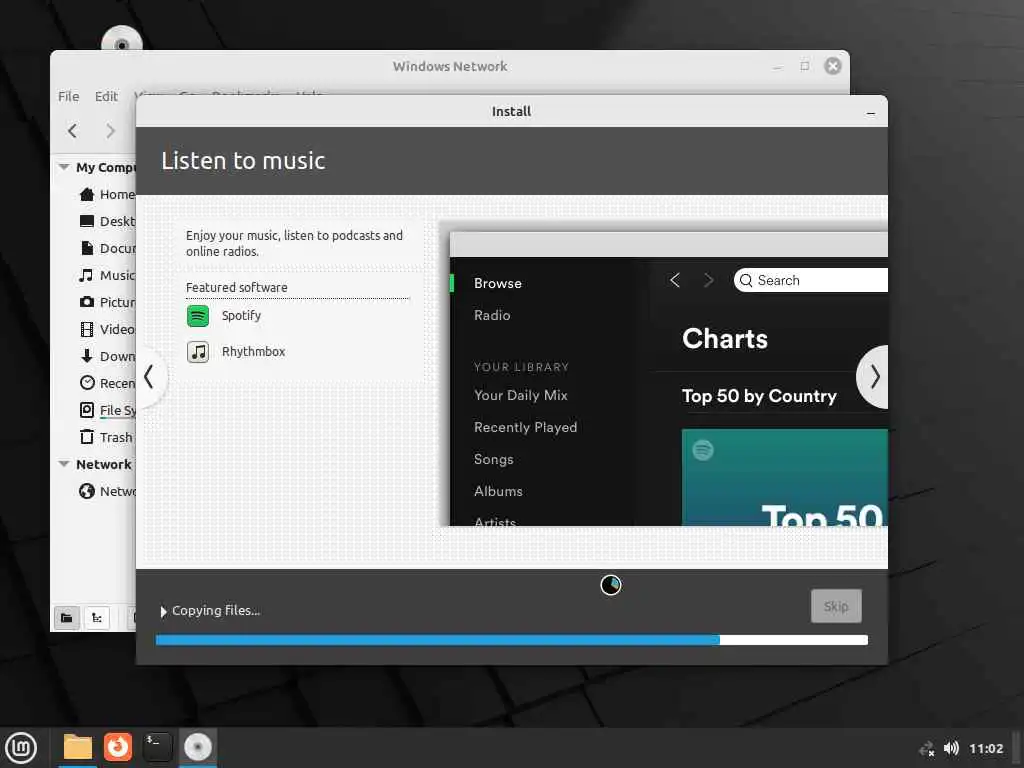Open Videos in the file manager sidebar
Screen dimensions: 1024x768
[x=107, y=329]
